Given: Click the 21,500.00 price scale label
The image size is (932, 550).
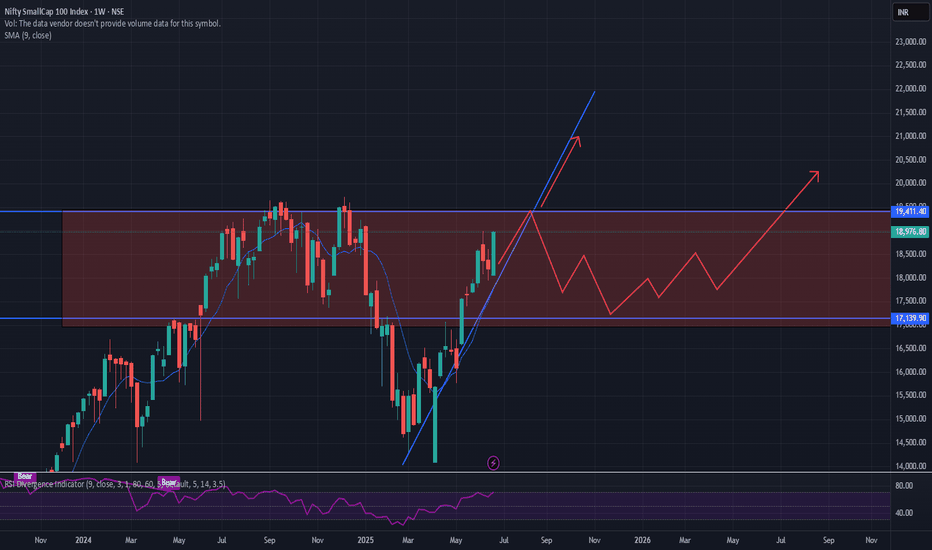Looking at the screenshot, I should tap(911, 112).
